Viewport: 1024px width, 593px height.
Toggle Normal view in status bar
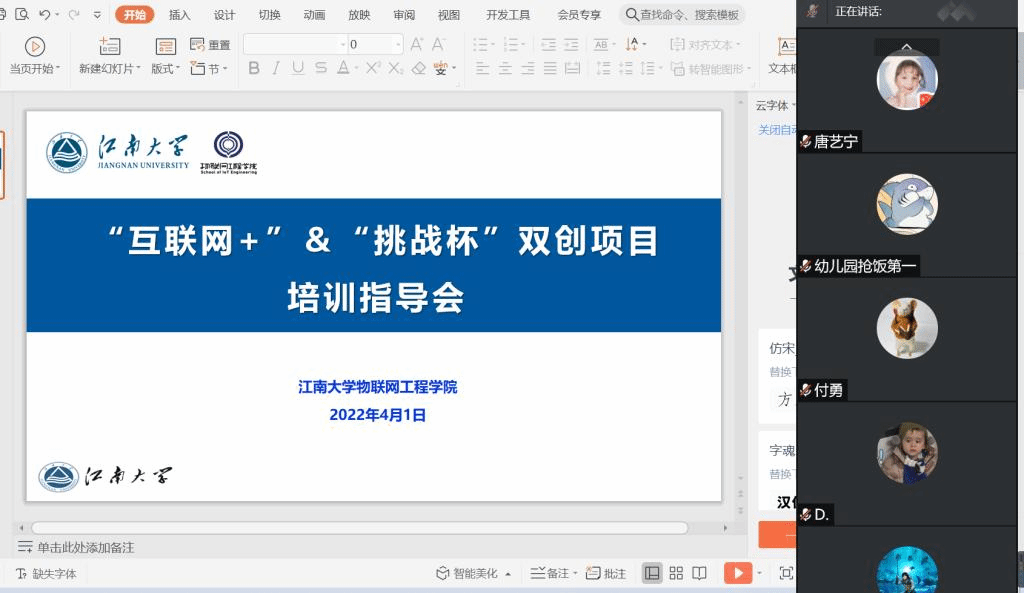click(652, 573)
